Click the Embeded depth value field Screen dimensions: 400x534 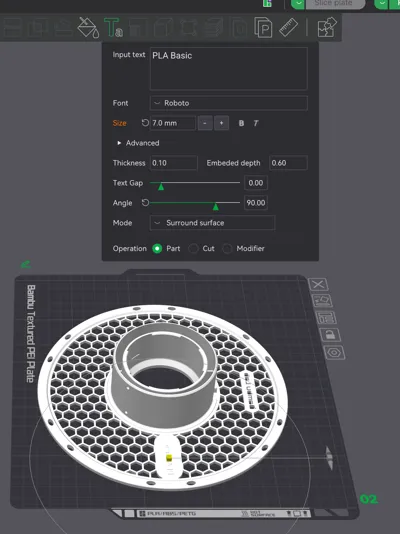pos(288,163)
